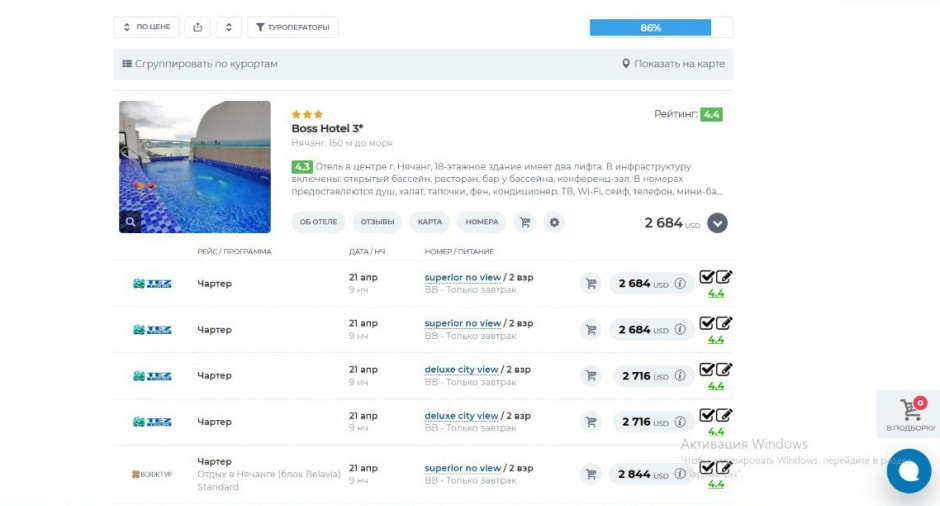This screenshot has height=506, width=940.
Task: Toggle the checkbox in the first deluxe city view row
Action: coord(707,369)
